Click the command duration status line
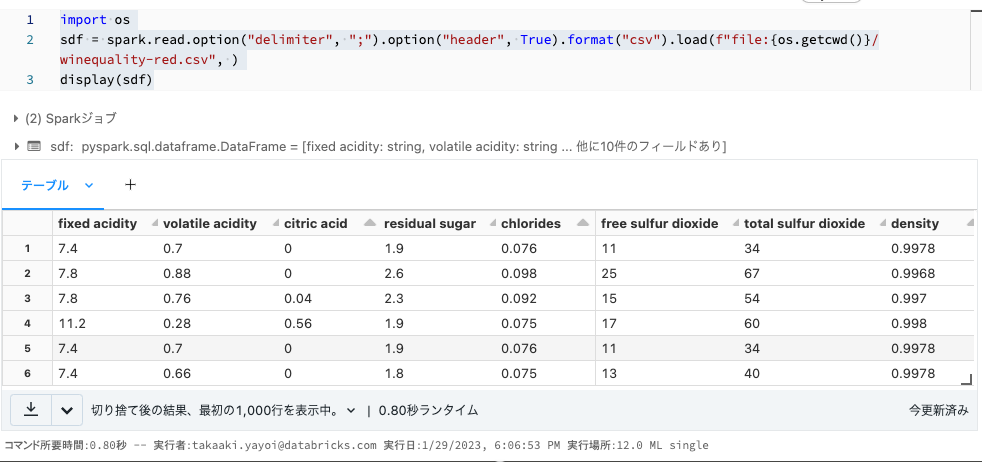 point(356,446)
